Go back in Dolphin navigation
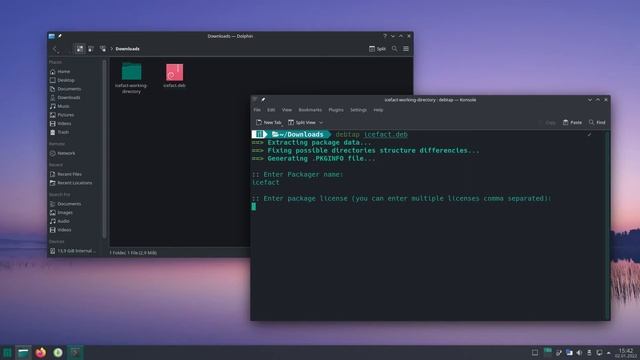The image size is (640, 360). pyautogui.click(x=55, y=49)
